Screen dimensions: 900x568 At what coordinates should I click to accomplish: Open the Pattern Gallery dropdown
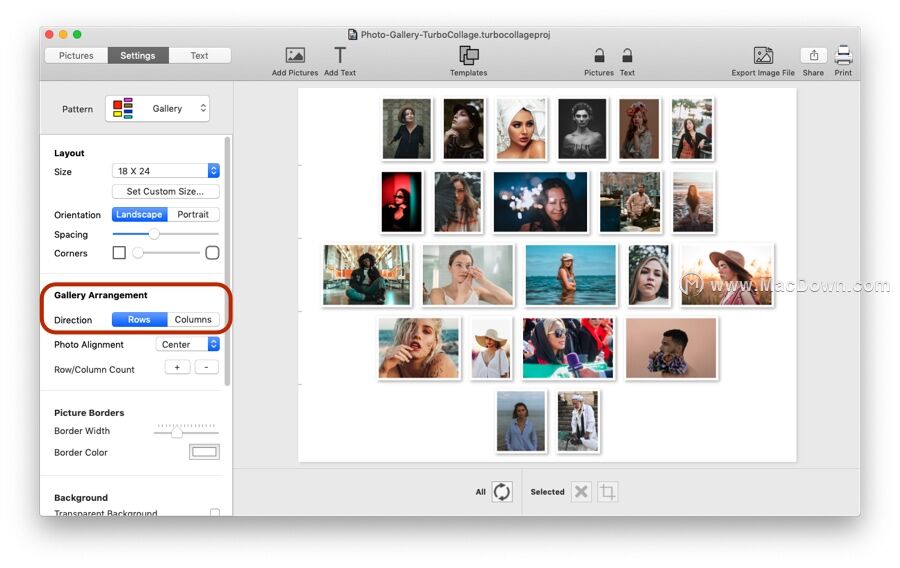point(157,108)
